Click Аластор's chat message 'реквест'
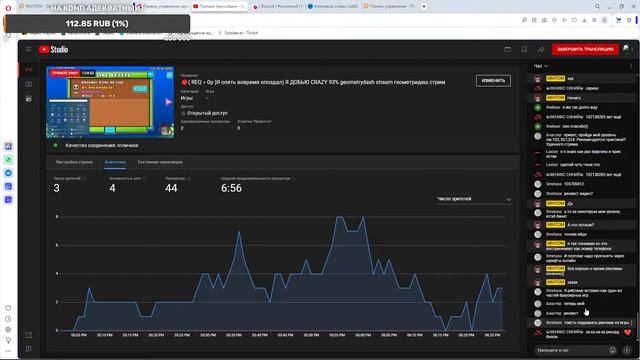The image size is (640, 360). (571, 313)
